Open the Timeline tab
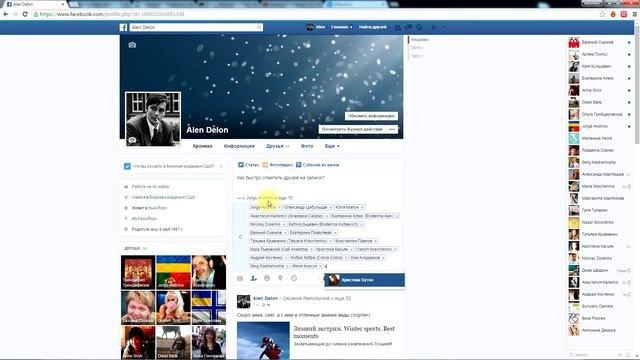Viewport: 640px width, 360px height. click(x=202, y=146)
